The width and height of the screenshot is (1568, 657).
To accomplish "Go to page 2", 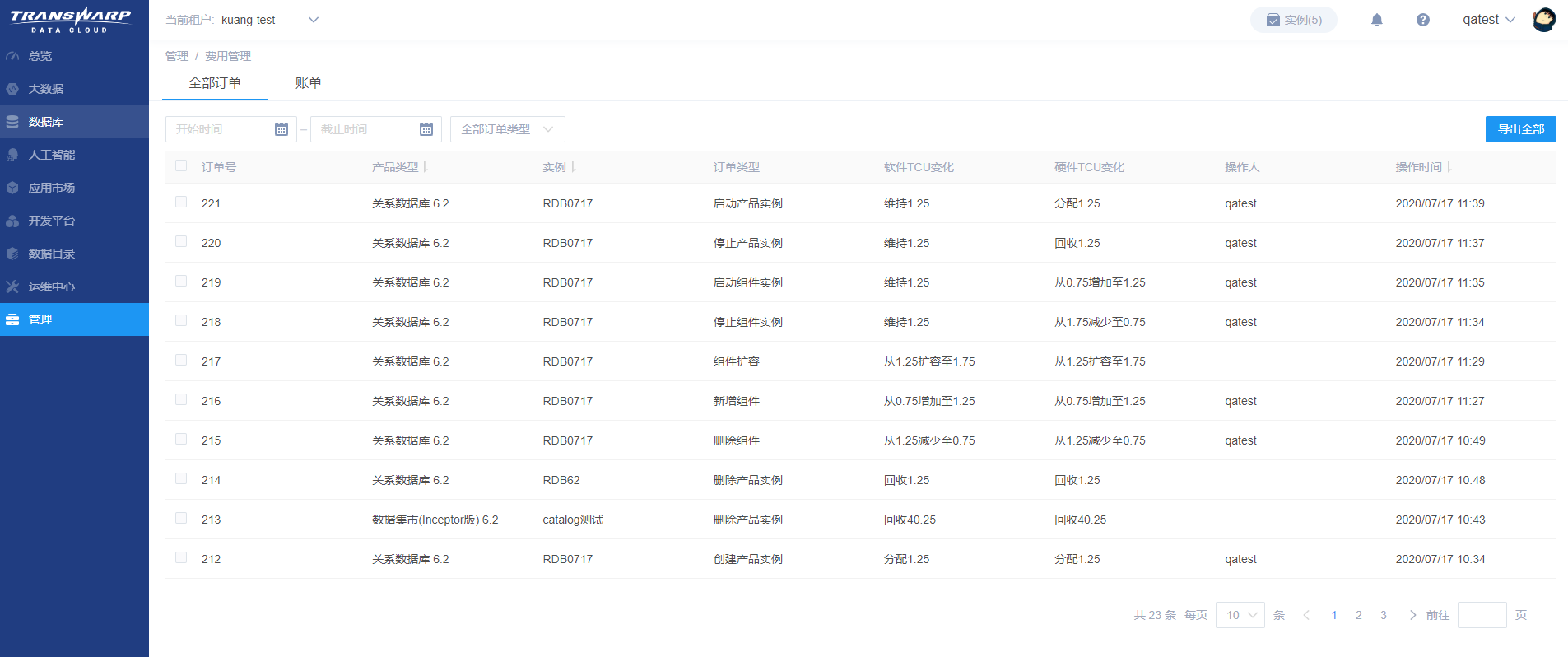I will click(x=1359, y=615).
